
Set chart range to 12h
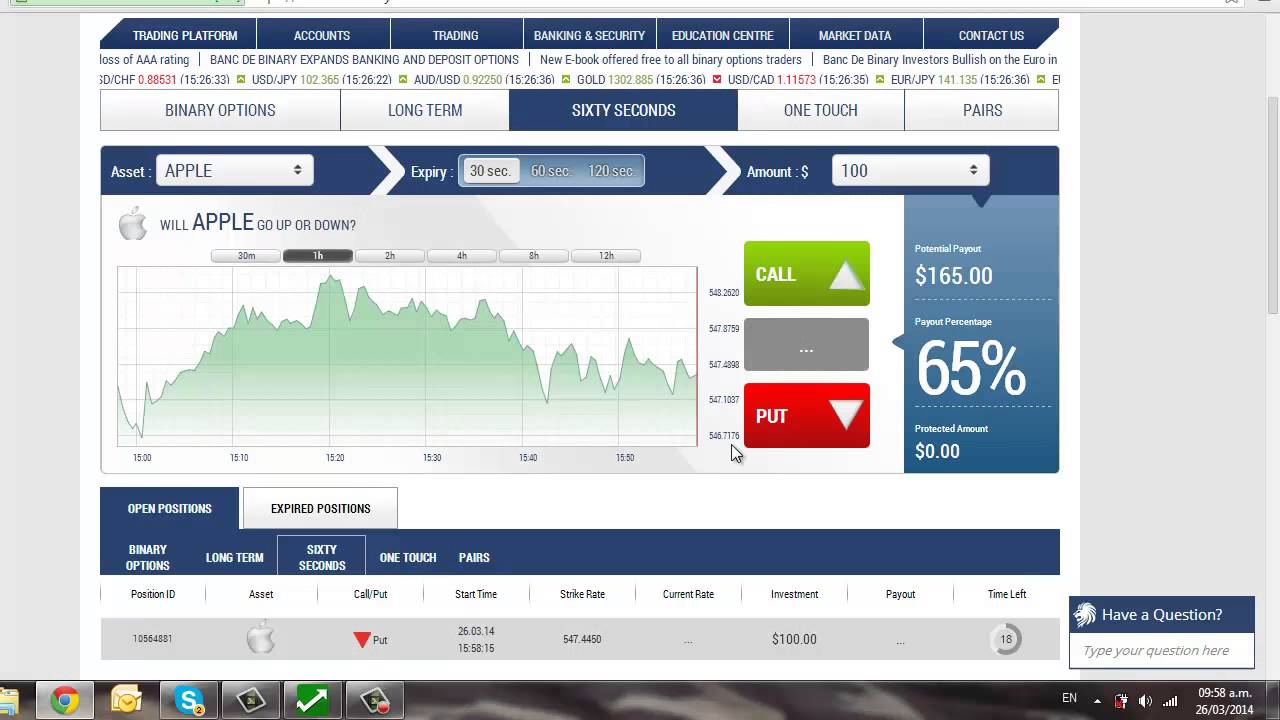(606, 256)
